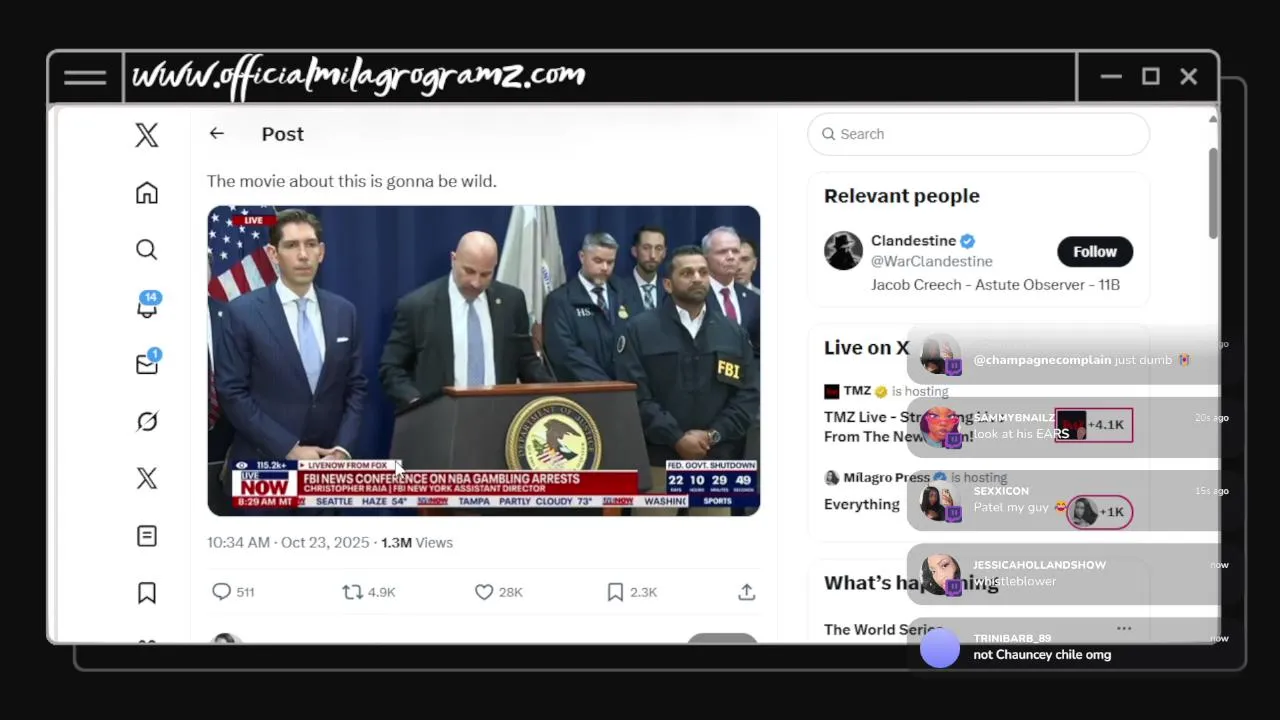Click JESSICAHOLLANDSHOW chat message 'whistleblower'

(1015, 581)
